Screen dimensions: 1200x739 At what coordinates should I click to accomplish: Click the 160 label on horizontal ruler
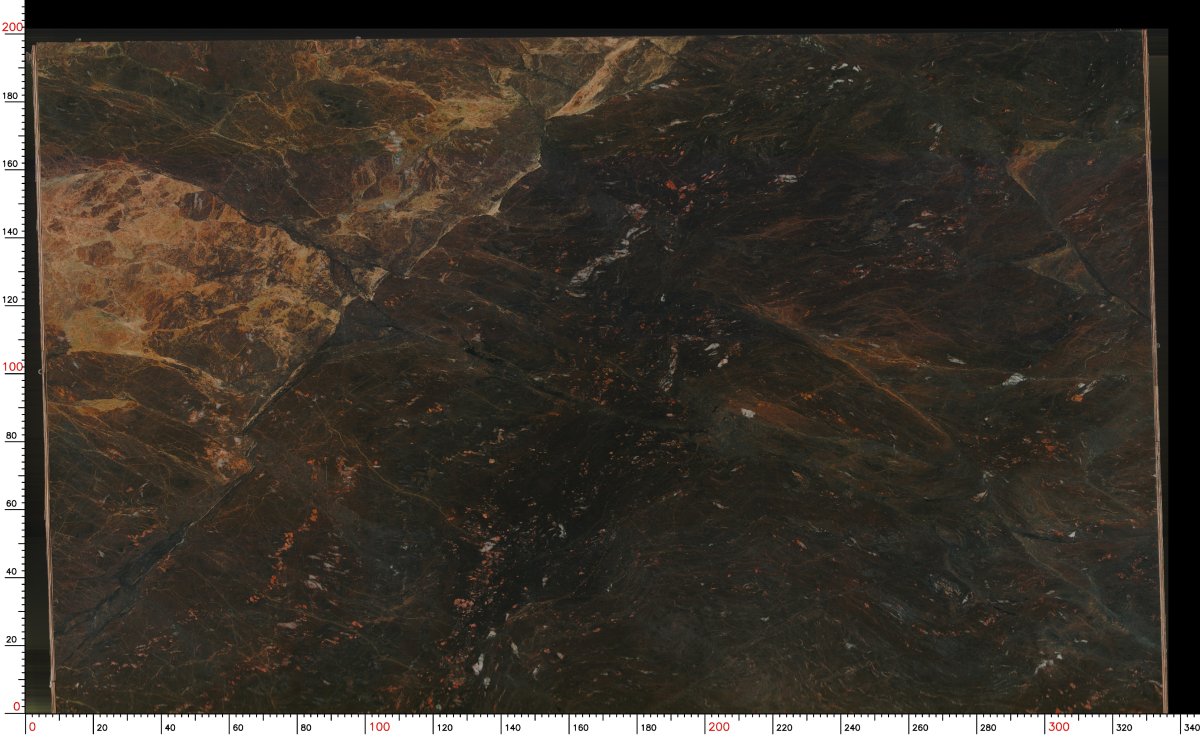581,728
